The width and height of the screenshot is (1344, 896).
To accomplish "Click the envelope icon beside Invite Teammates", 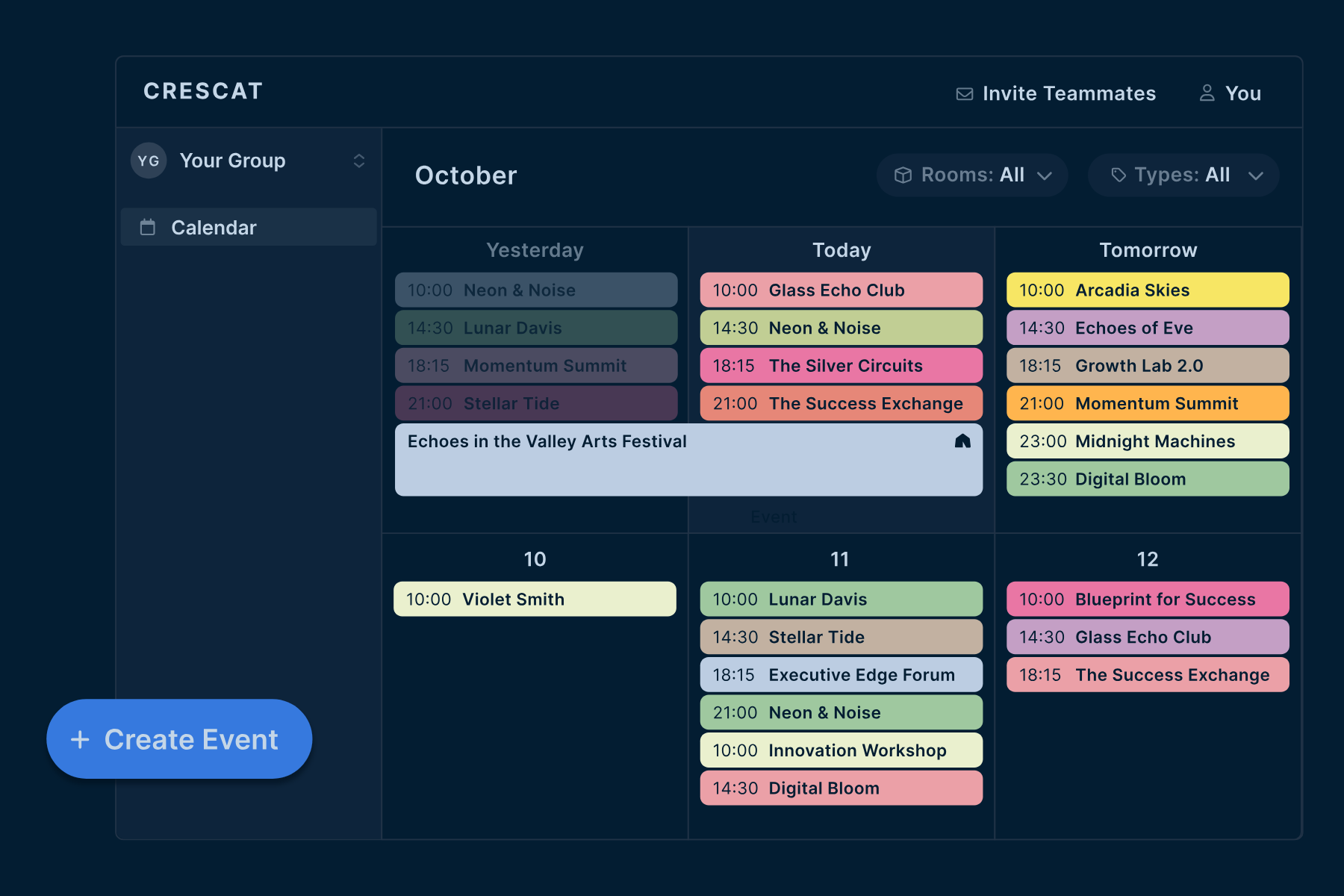I will click(x=964, y=94).
